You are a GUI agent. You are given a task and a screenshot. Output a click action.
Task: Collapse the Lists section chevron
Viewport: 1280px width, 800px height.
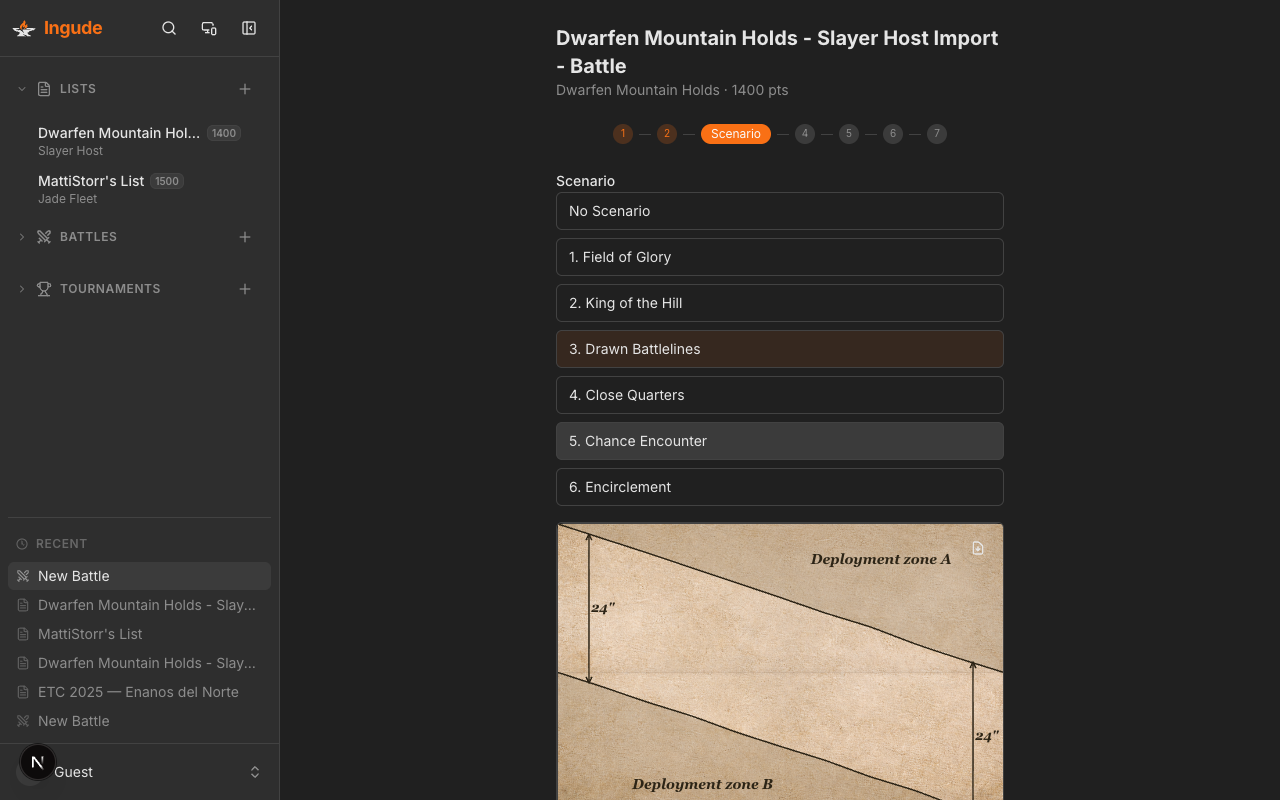pyautogui.click(x=22, y=89)
